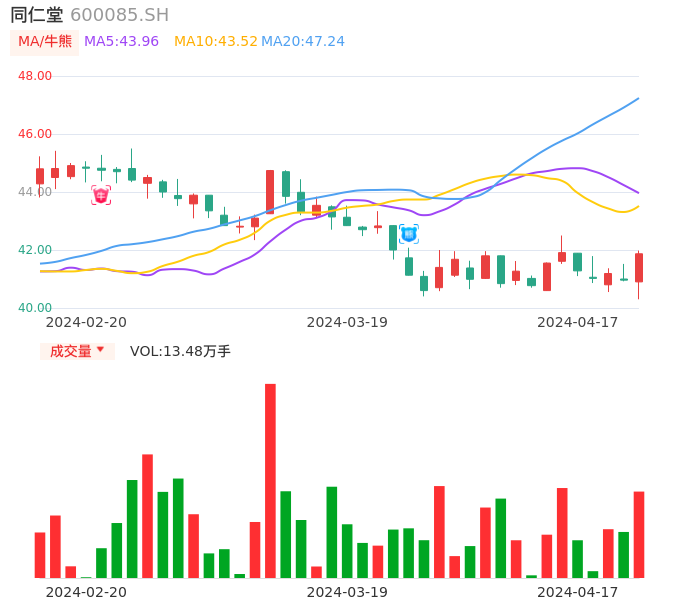The height and width of the screenshot is (606, 686).
Task: Click the VOL:13.48万手 volume readout
Action: click(180, 351)
